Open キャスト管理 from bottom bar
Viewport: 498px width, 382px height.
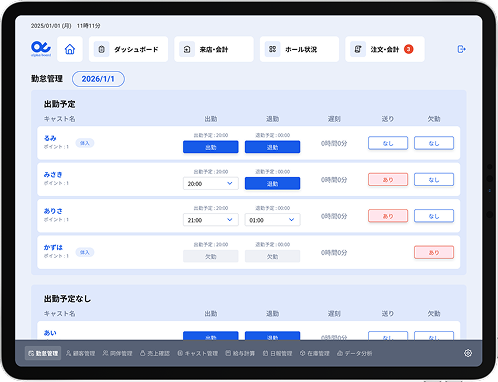(x=198, y=353)
